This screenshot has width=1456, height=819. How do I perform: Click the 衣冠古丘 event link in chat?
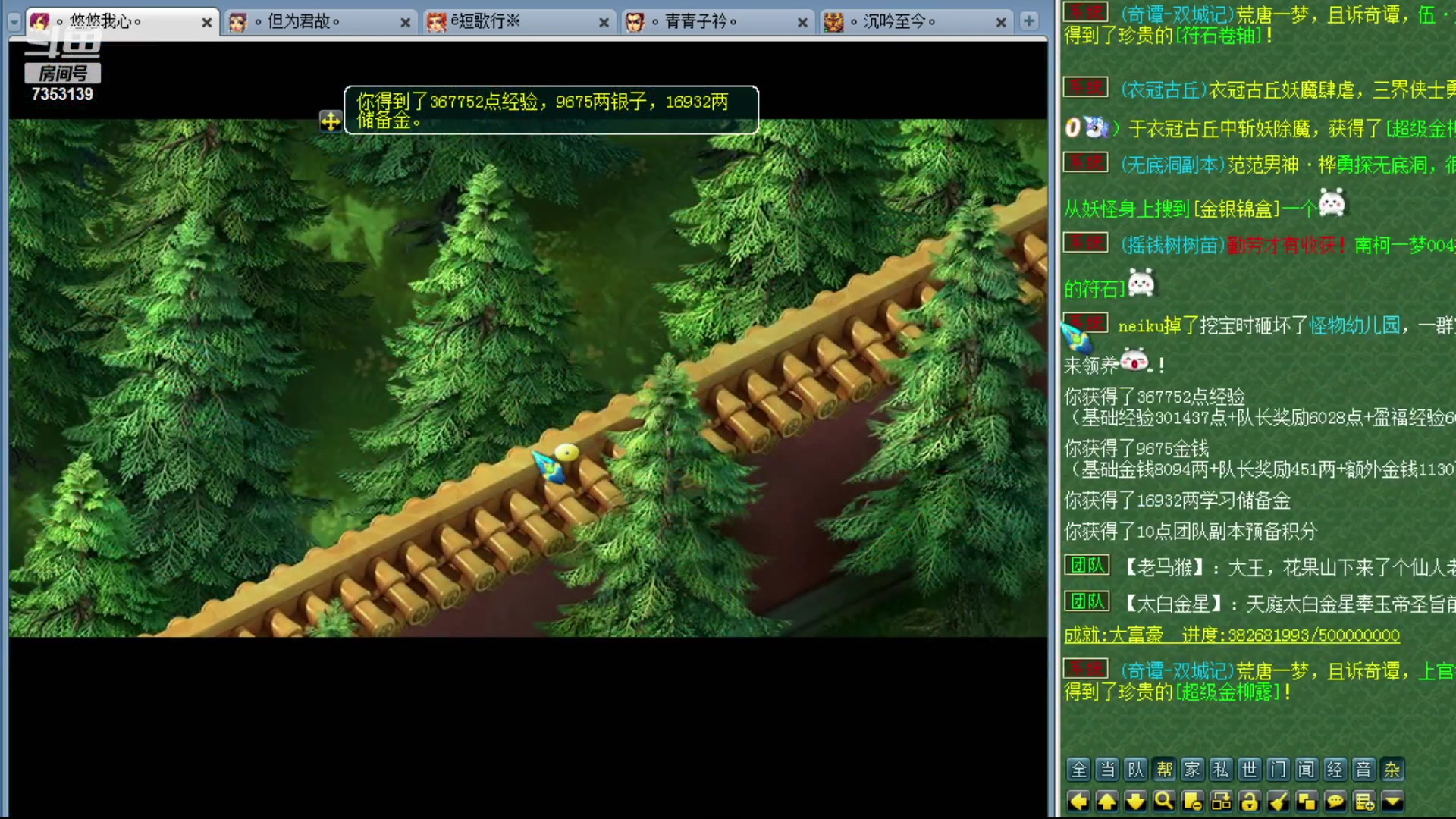coord(1163,90)
